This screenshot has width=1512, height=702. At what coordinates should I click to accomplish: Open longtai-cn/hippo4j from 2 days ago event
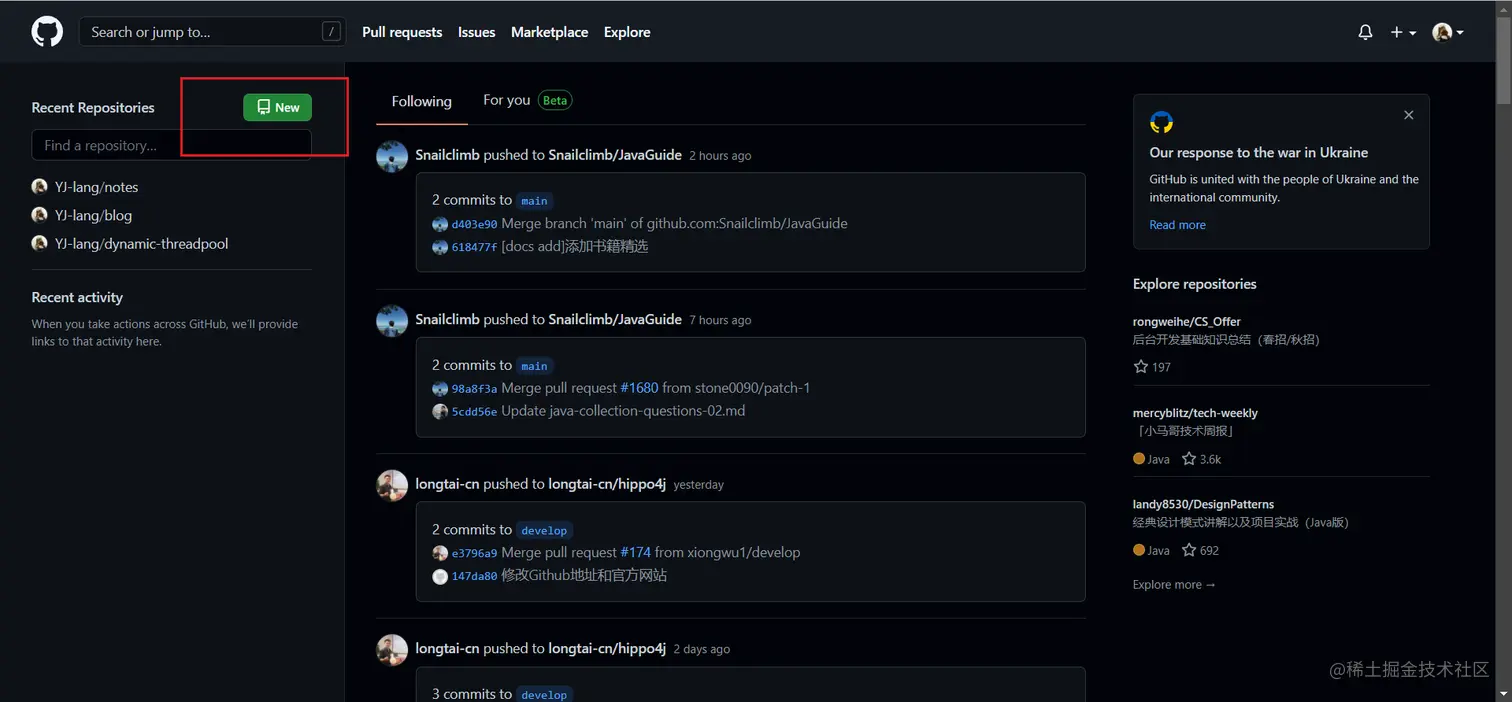tap(607, 648)
